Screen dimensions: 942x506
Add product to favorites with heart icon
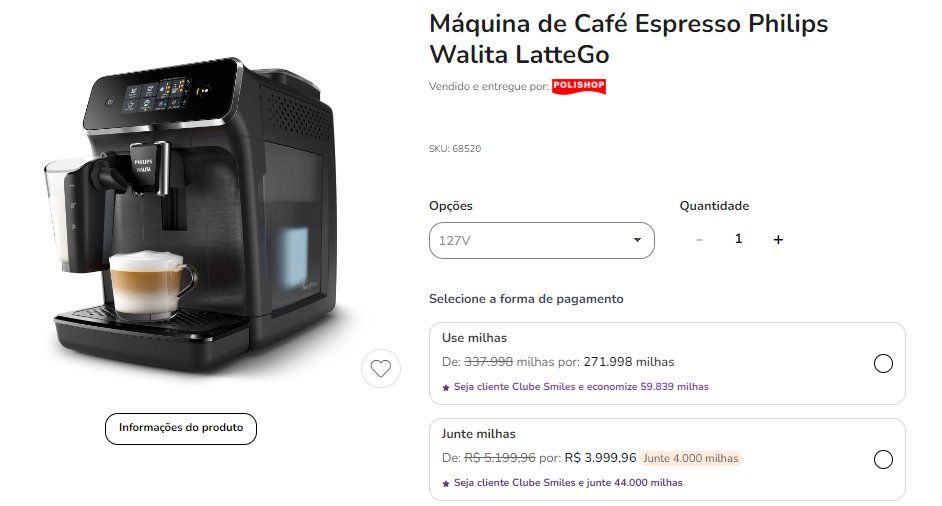click(x=380, y=368)
